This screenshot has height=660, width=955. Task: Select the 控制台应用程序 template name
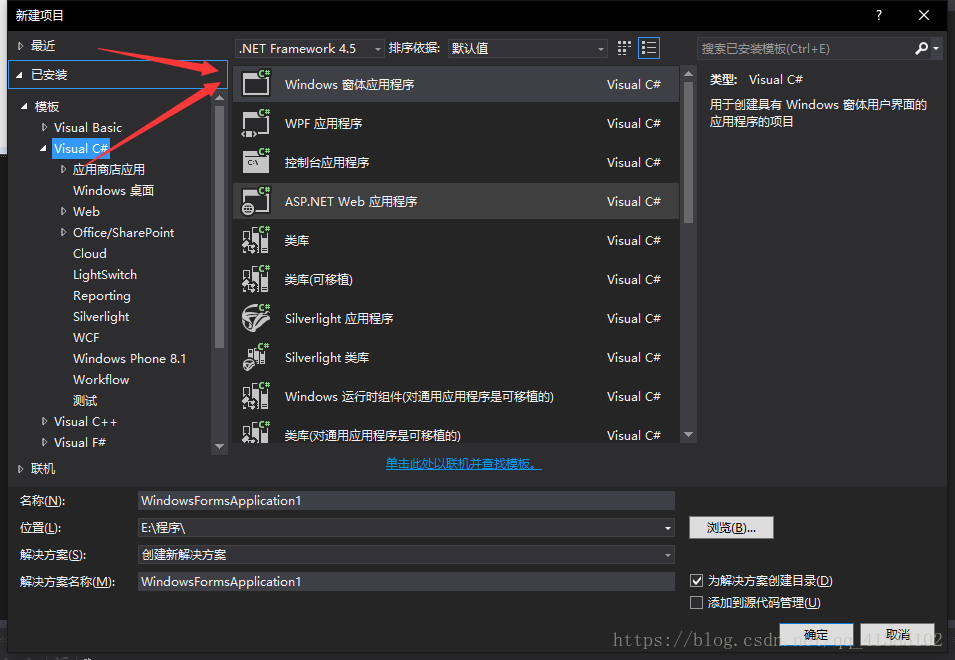pos(327,163)
